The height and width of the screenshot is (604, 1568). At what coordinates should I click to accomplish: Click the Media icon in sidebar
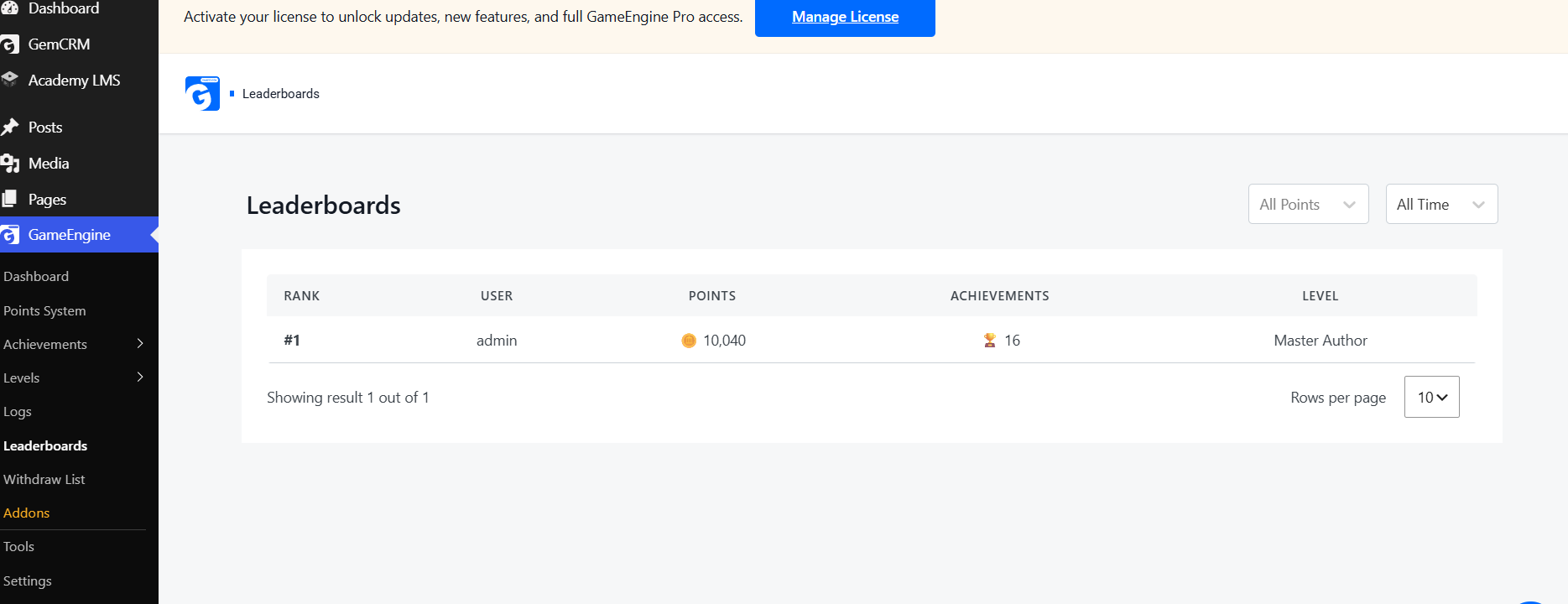click(10, 164)
